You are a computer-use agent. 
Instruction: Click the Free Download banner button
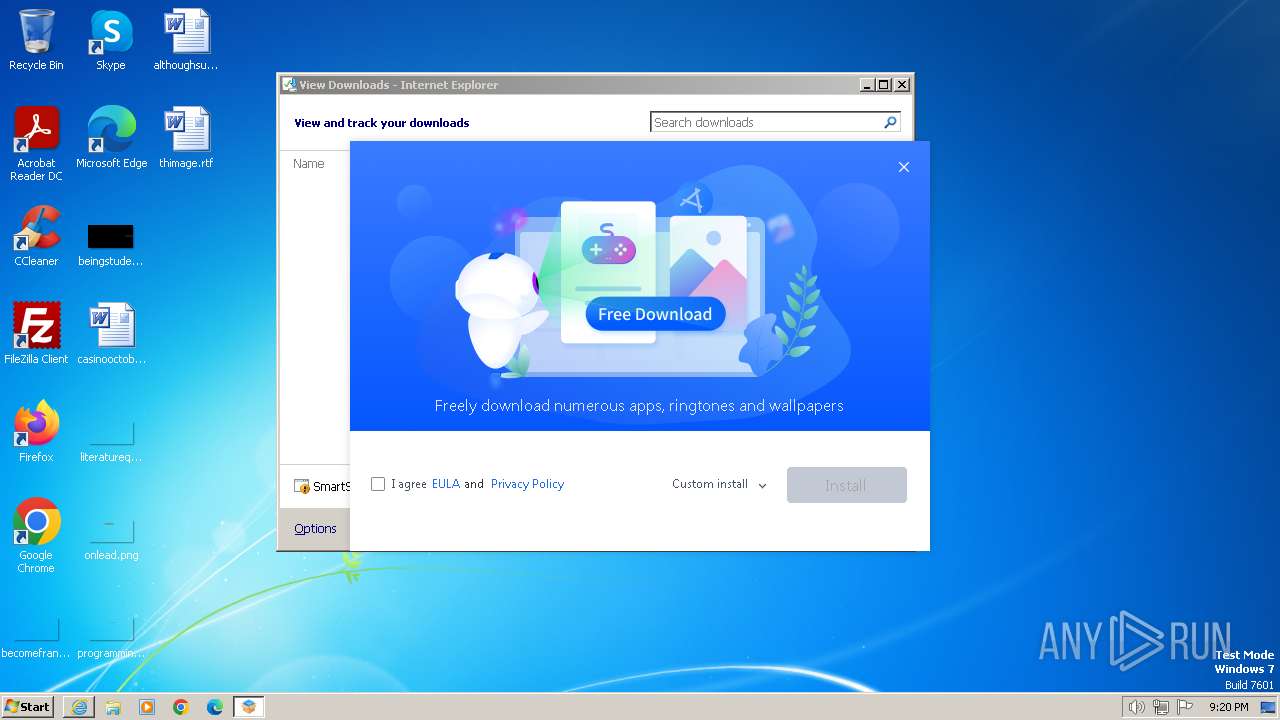(655, 314)
